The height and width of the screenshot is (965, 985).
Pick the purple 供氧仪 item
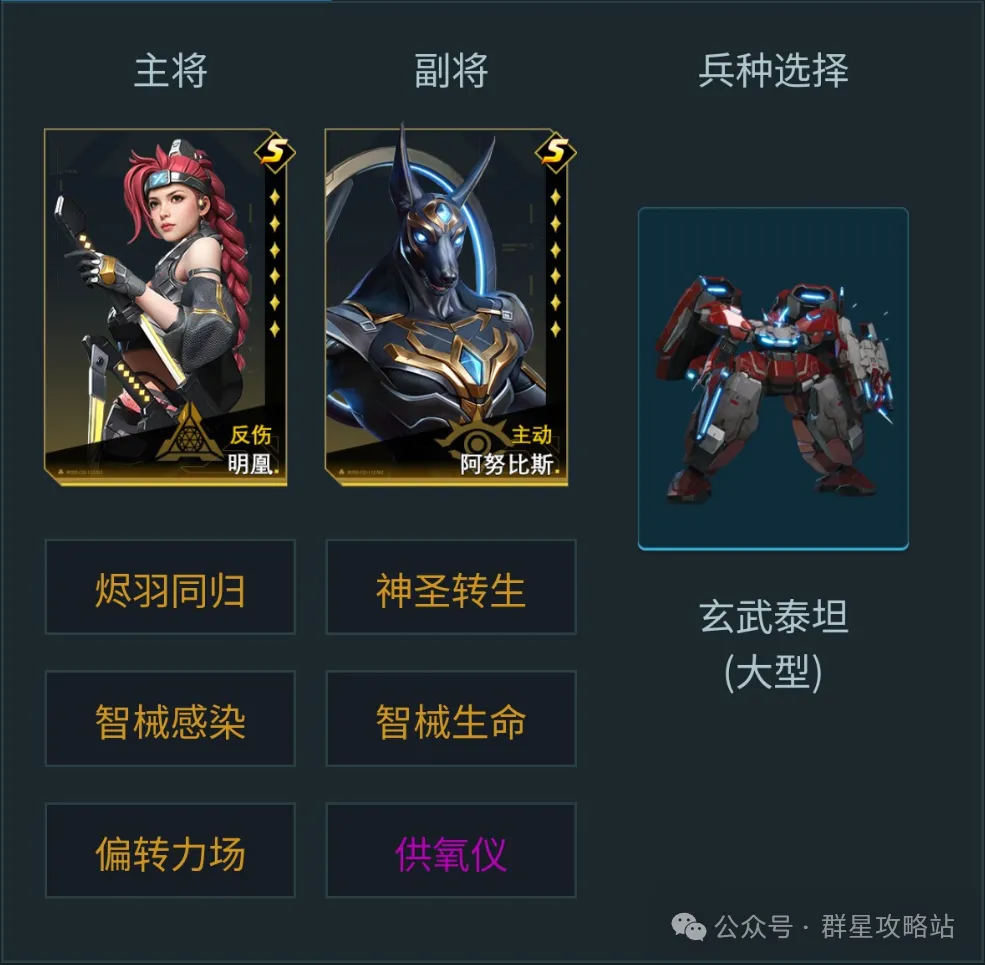click(451, 850)
